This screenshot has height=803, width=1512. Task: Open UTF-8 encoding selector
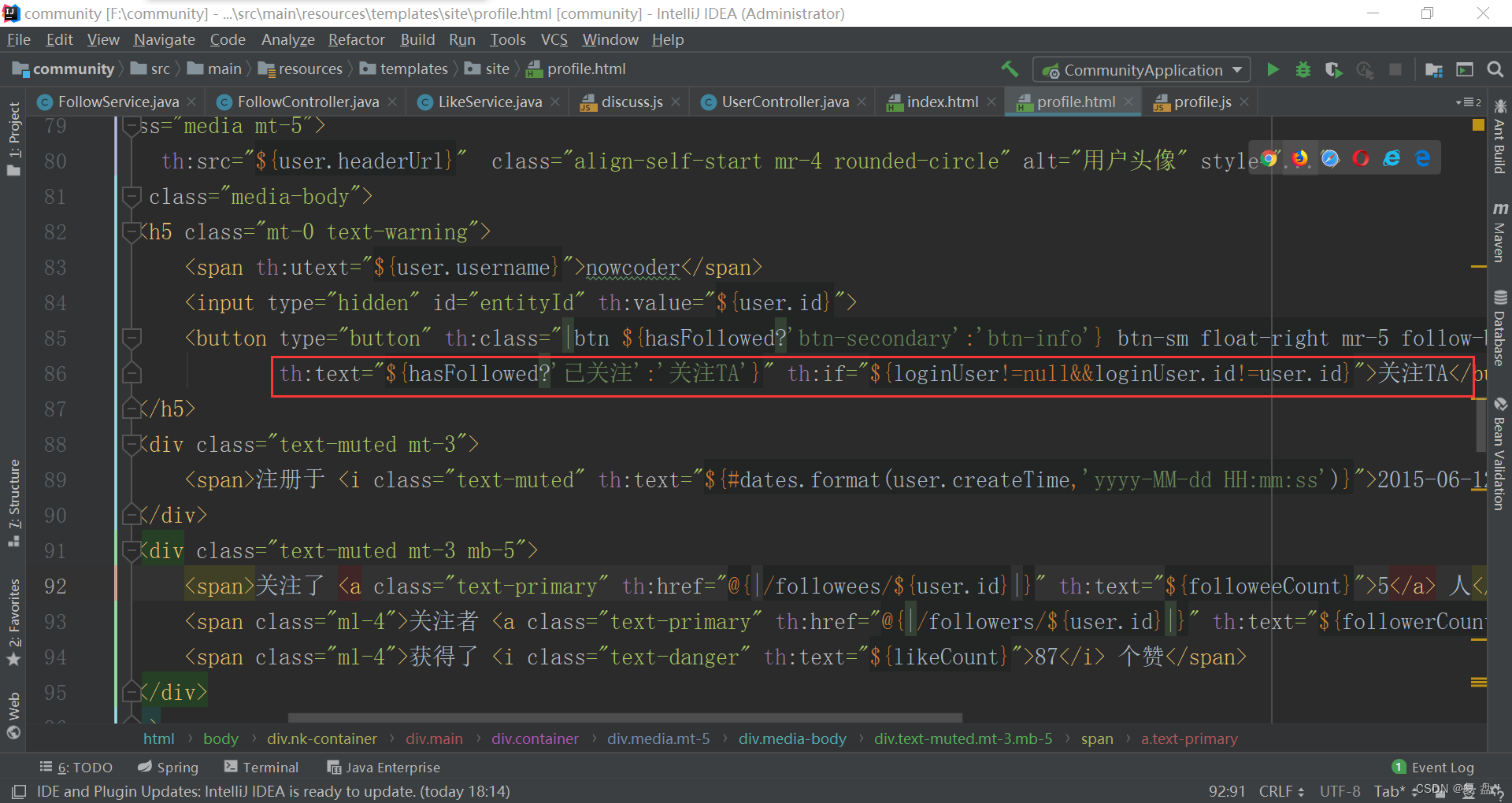coord(1340,791)
